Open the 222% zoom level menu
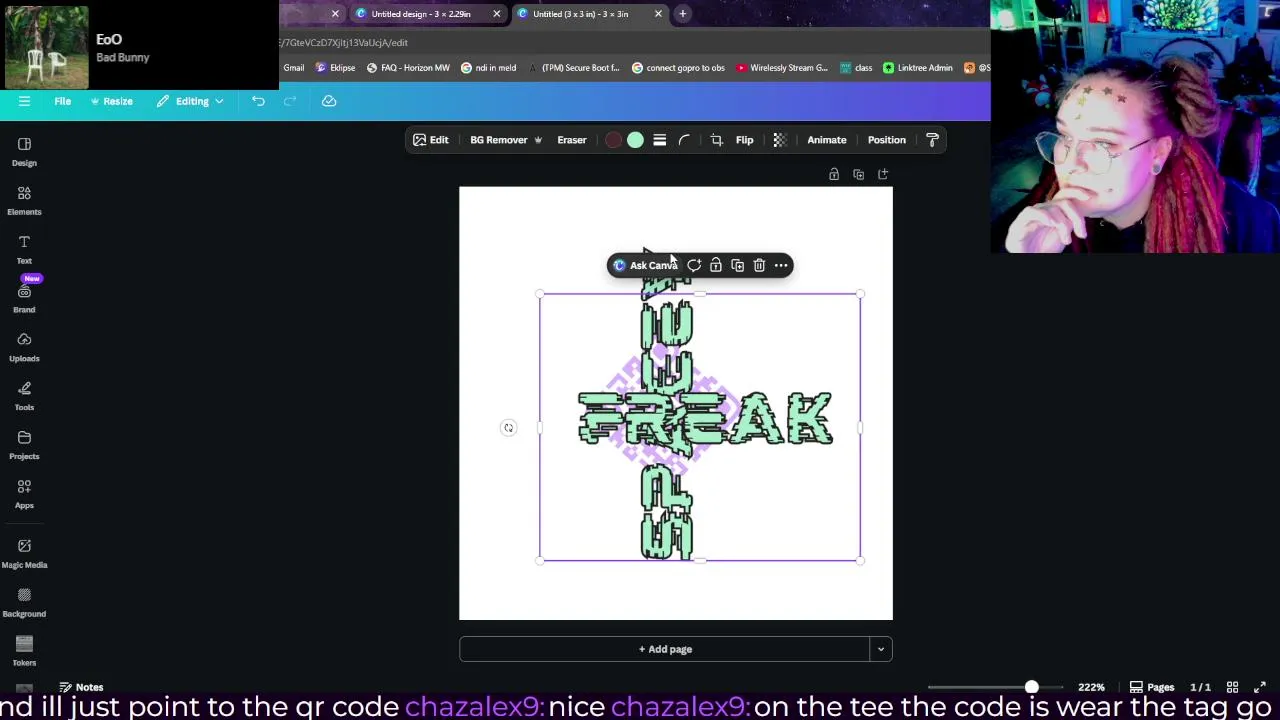Image resolution: width=1280 pixels, height=720 pixels. tap(1091, 687)
